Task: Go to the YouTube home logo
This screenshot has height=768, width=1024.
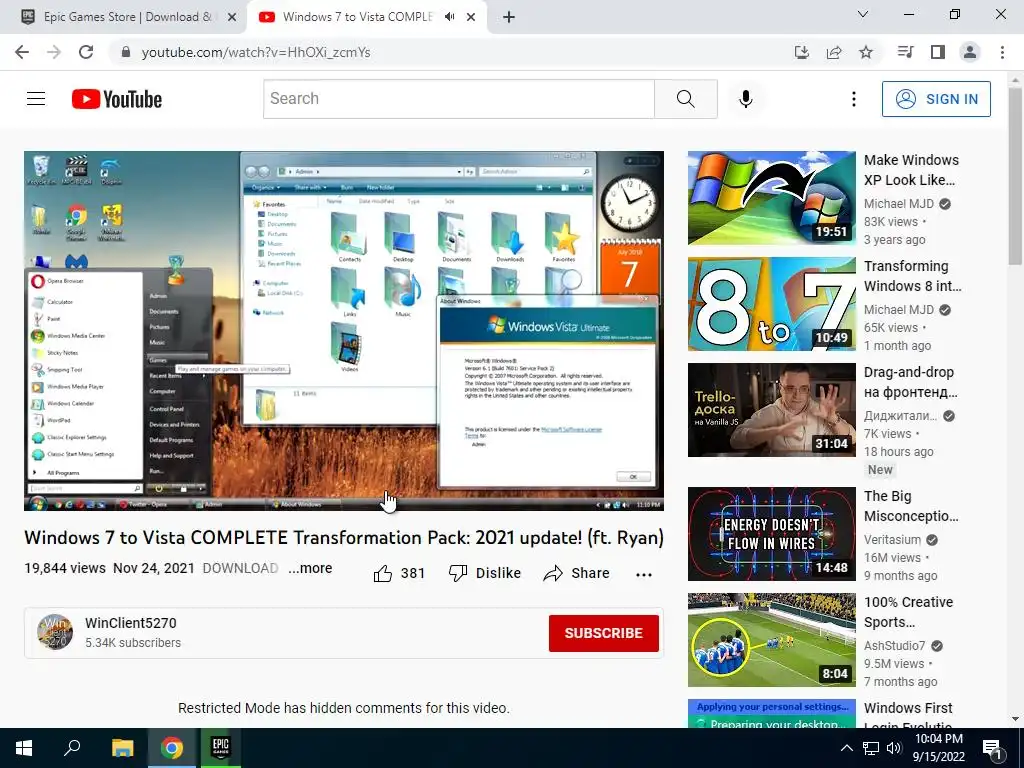Action: [x=117, y=99]
